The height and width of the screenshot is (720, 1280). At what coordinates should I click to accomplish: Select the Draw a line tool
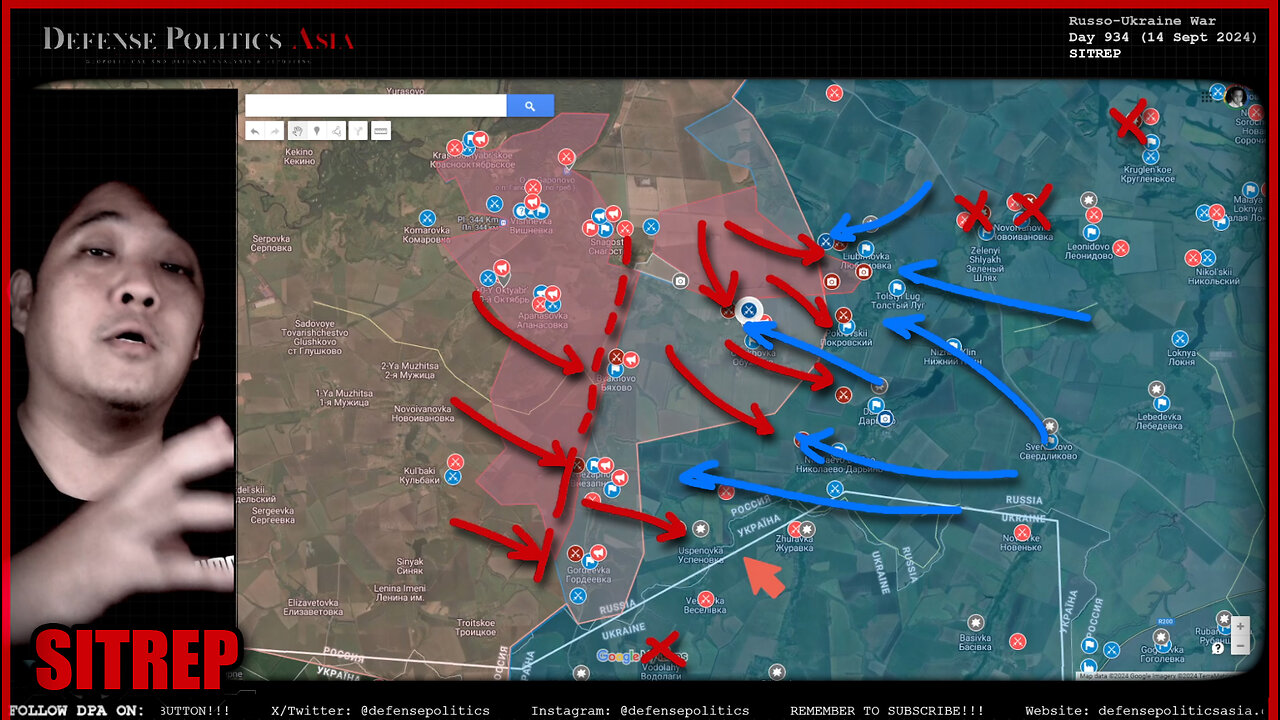tap(335, 131)
